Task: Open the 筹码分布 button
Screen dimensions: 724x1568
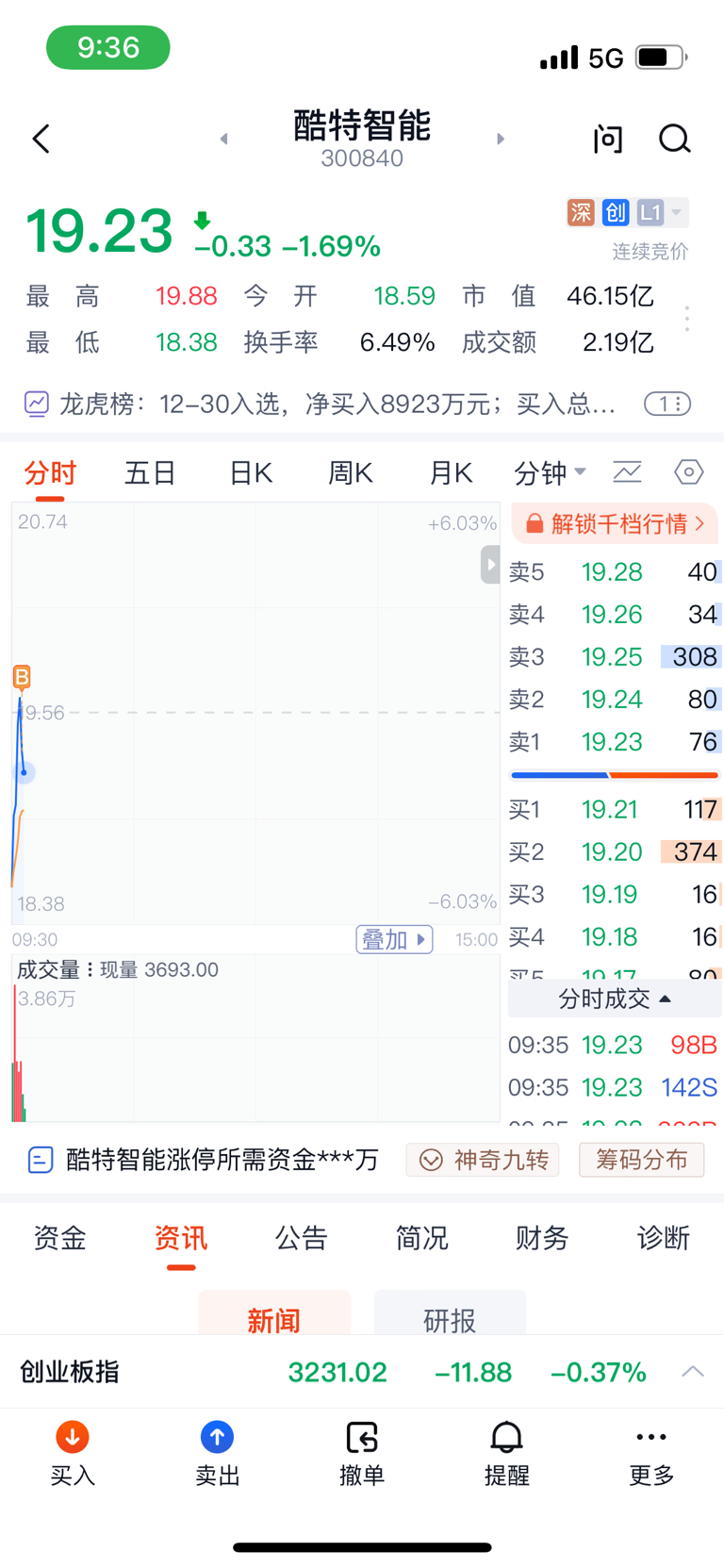Action: point(641,1160)
